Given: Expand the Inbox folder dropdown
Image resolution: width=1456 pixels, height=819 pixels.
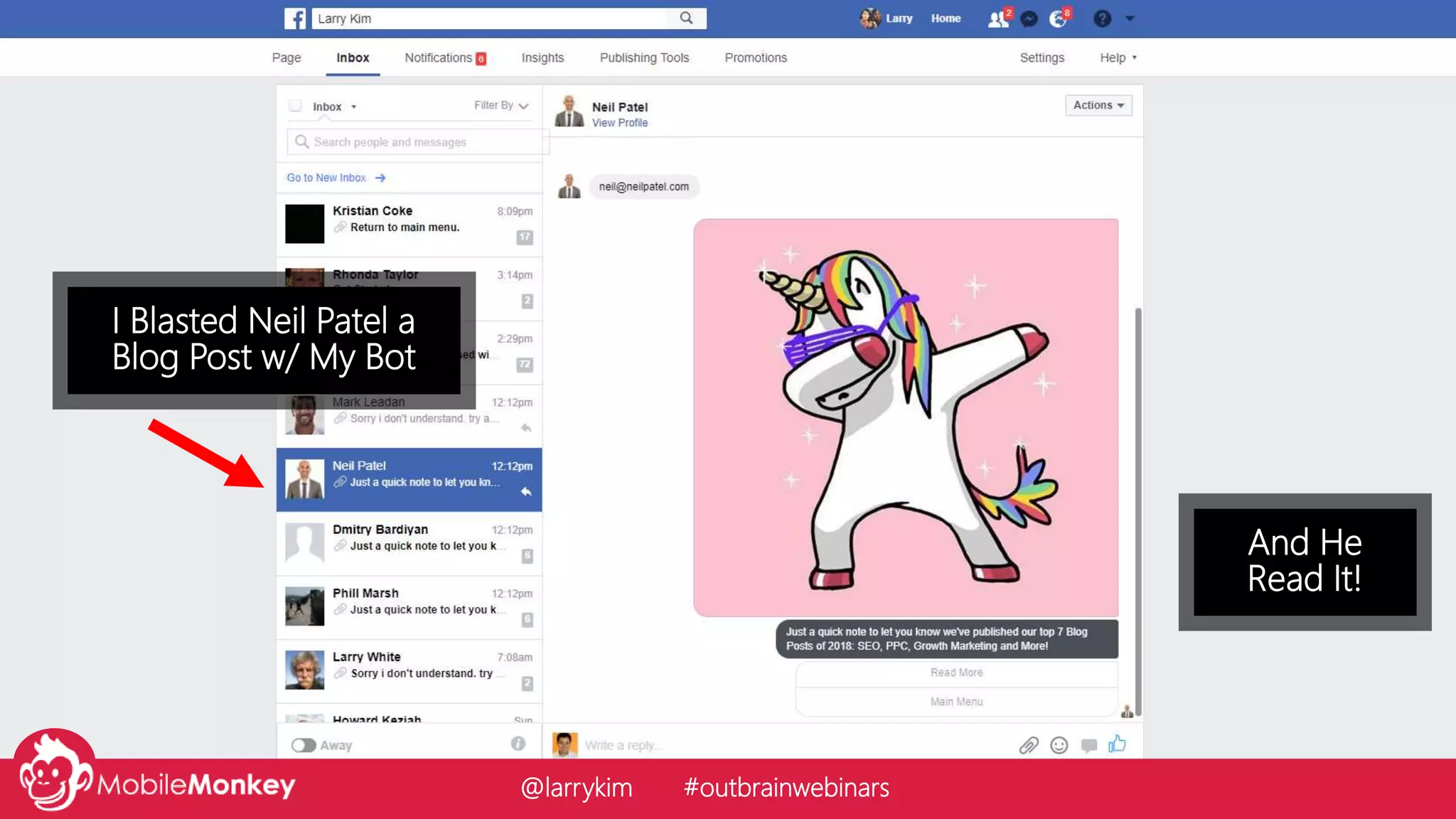Looking at the screenshot, I should click(x=334, y=107).
